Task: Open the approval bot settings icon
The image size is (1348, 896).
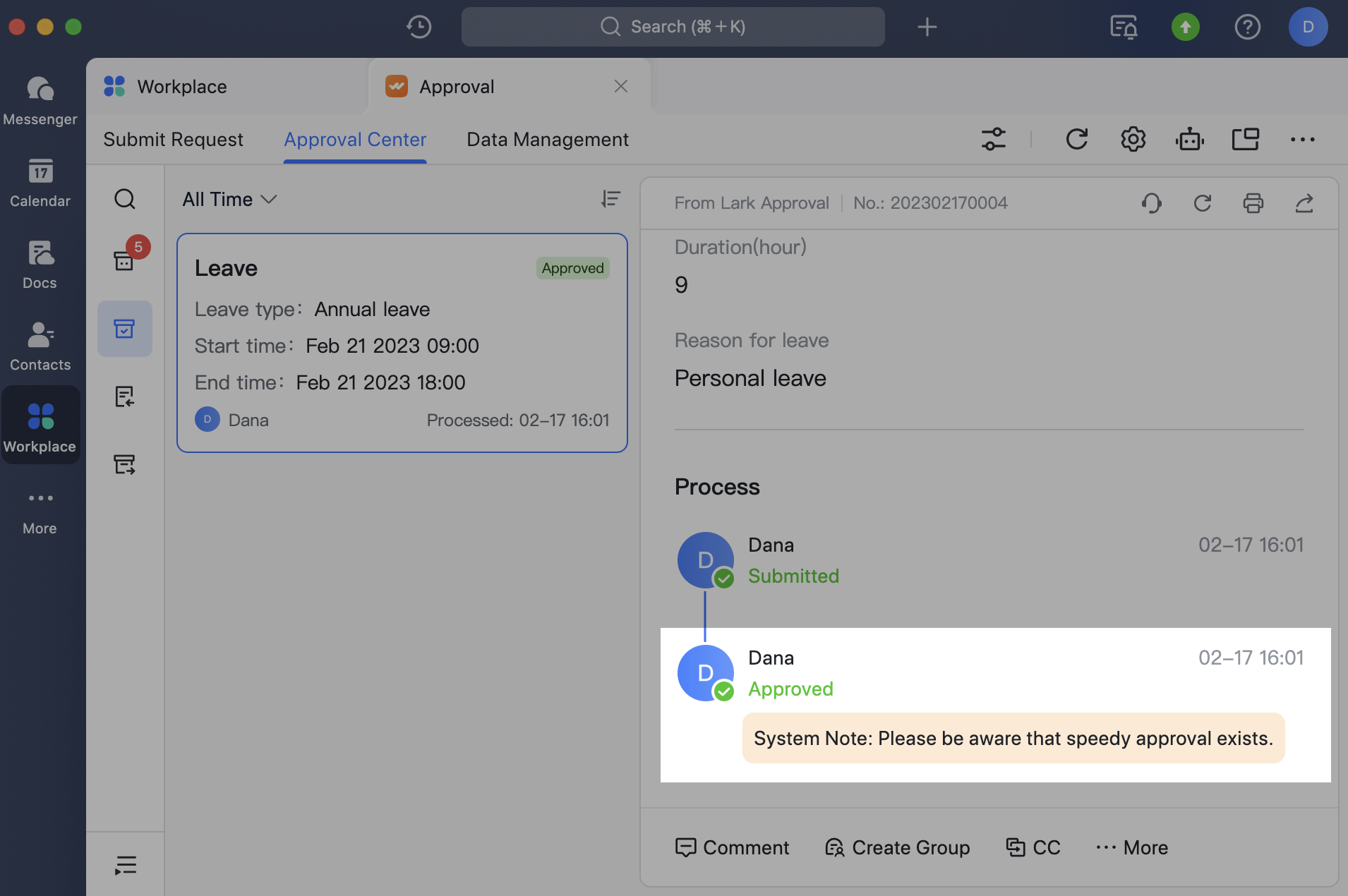Action: pyautogui.click(x=1189, y=139)
